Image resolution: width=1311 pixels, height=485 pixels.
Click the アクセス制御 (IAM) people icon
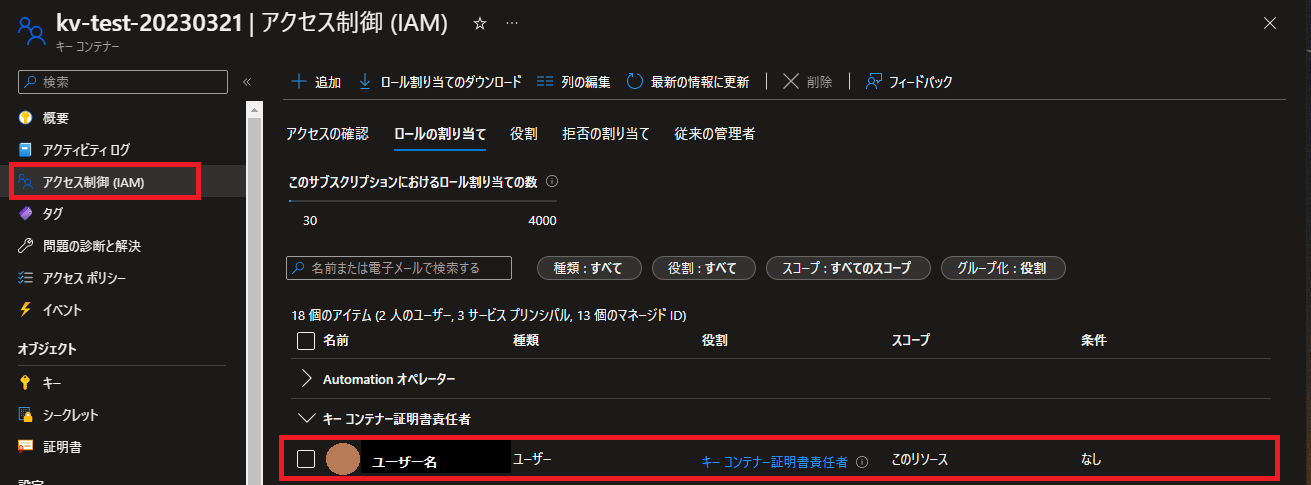[x=26, y=181]
